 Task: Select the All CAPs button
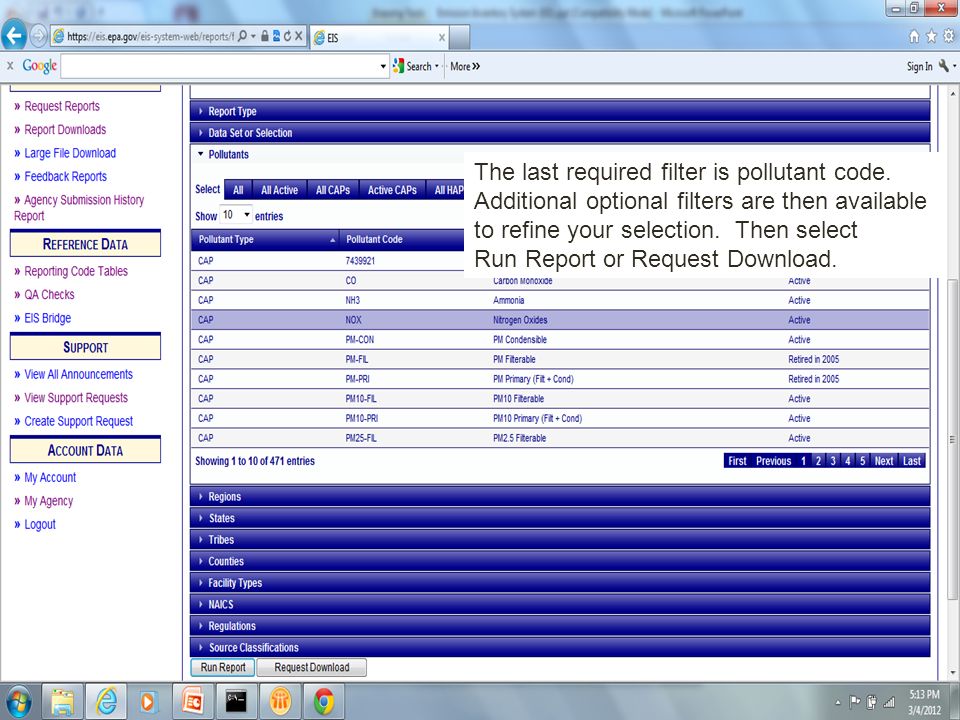click(x=333, y=190)
